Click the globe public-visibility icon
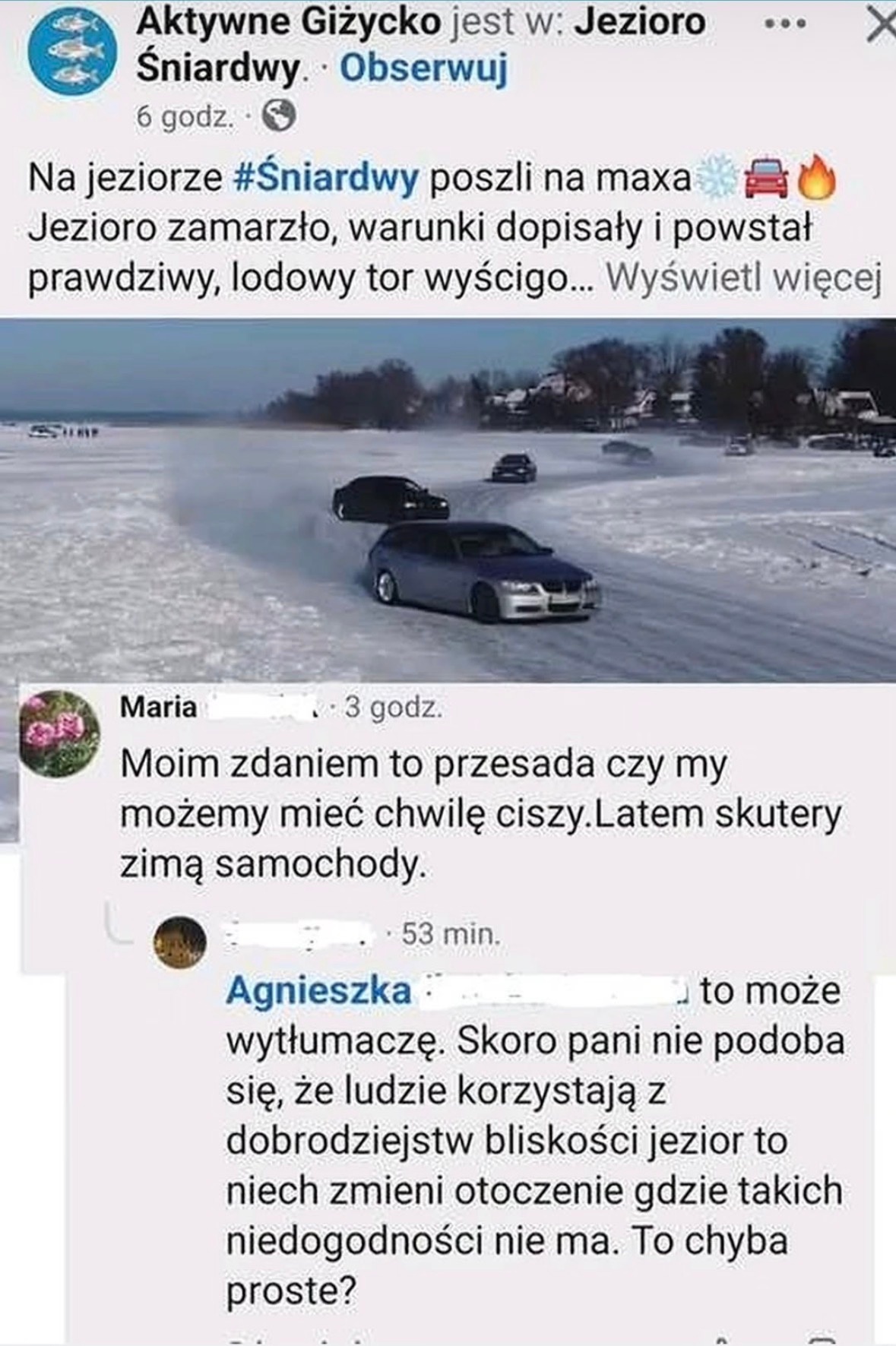 point(278,116)
